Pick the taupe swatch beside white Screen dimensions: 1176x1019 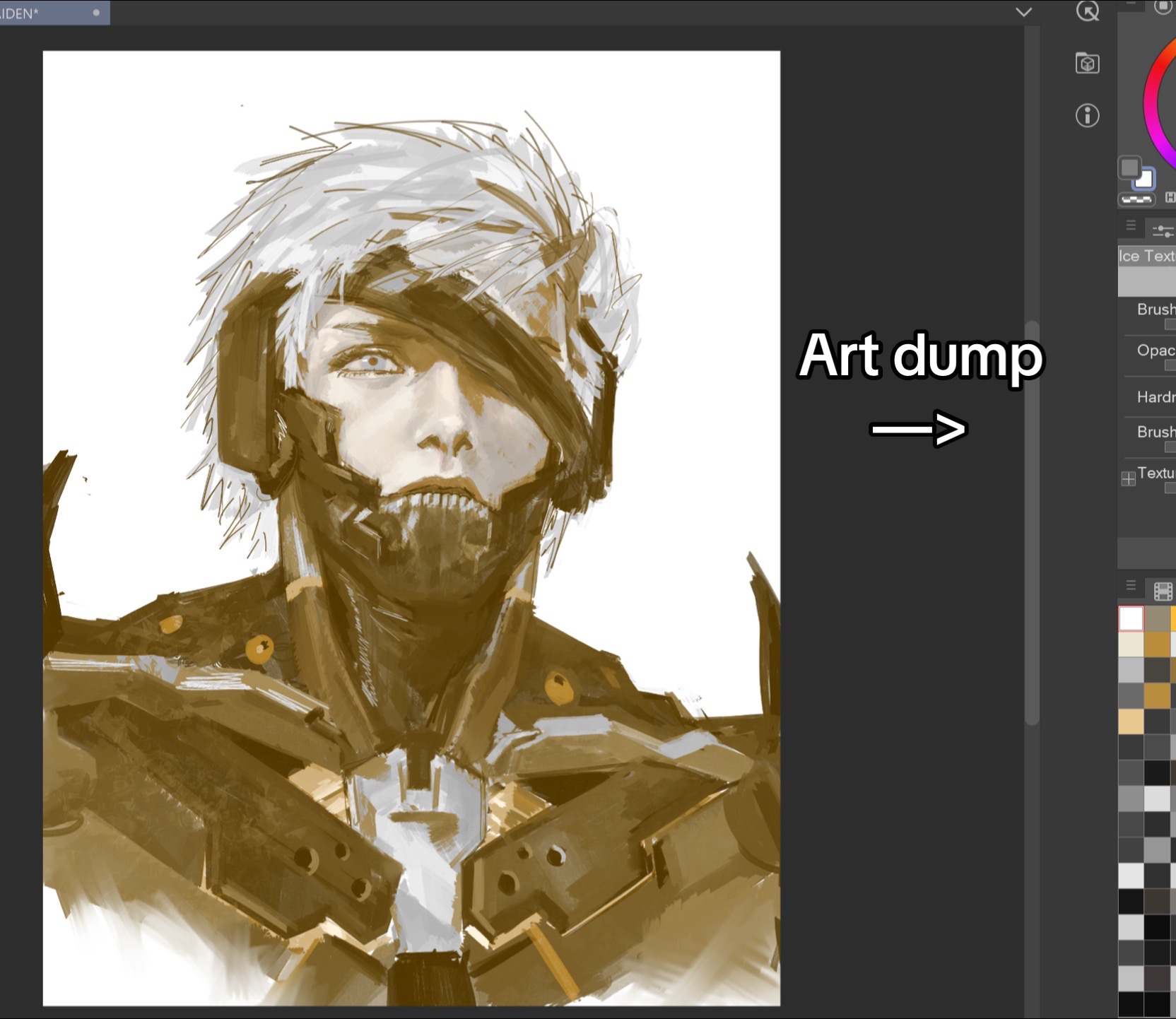click(1158, 618)
